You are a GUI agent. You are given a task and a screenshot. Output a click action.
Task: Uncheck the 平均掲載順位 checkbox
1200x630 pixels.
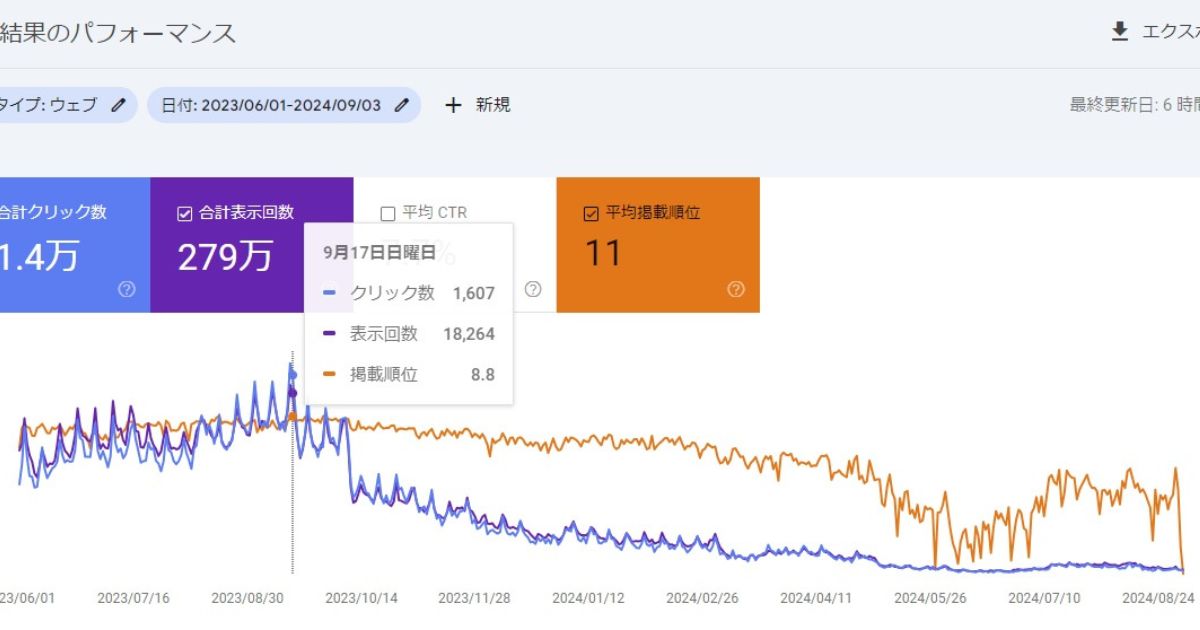point(591,213)
